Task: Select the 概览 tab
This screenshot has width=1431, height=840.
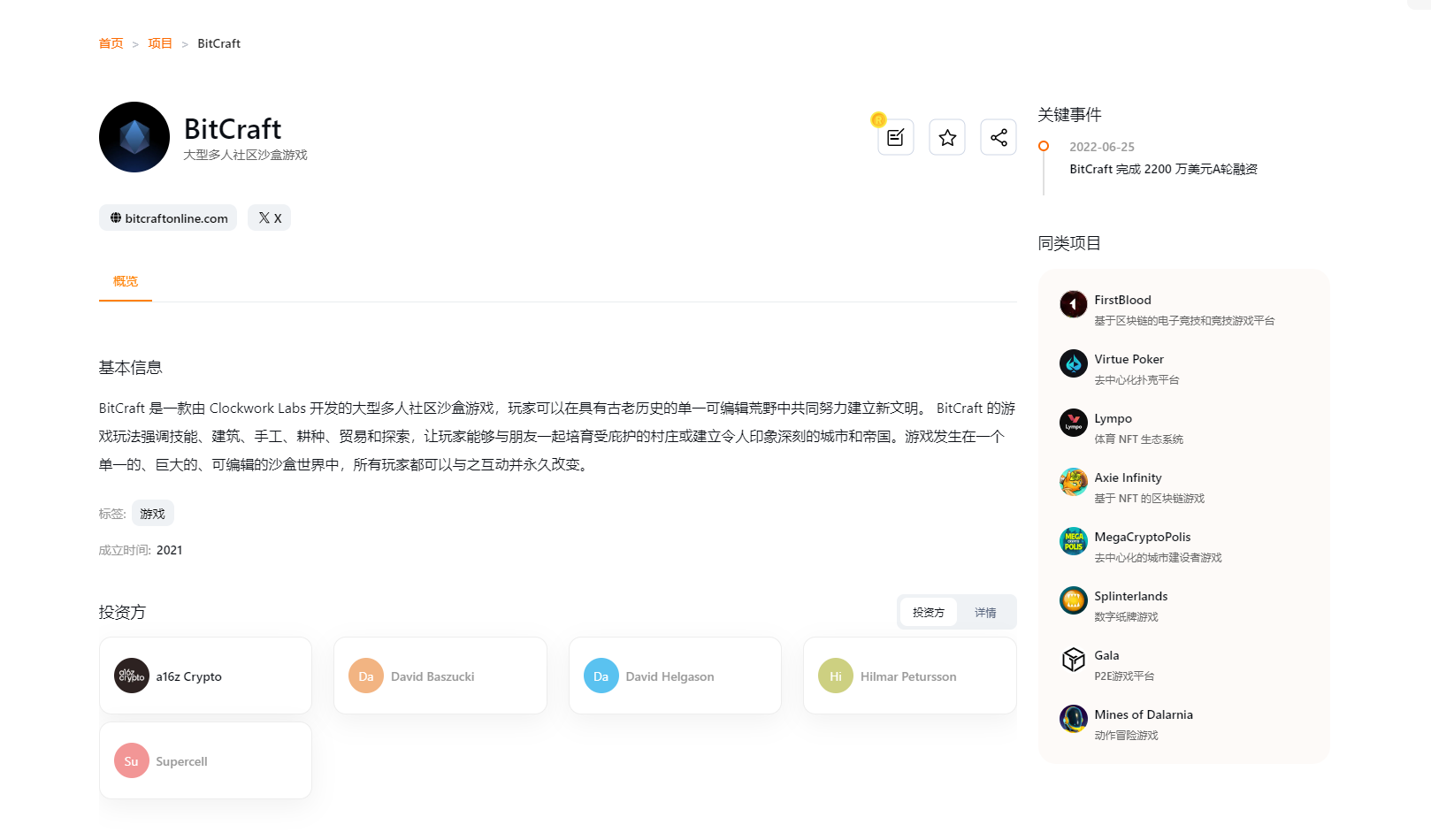Action: [x=126, y=281]
